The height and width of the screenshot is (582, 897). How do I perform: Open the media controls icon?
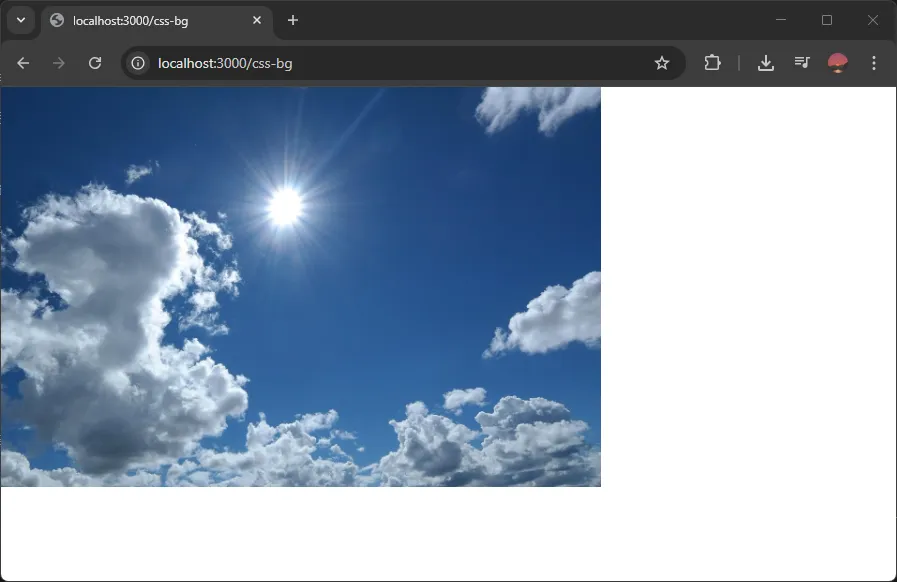(x=801, y=62)
